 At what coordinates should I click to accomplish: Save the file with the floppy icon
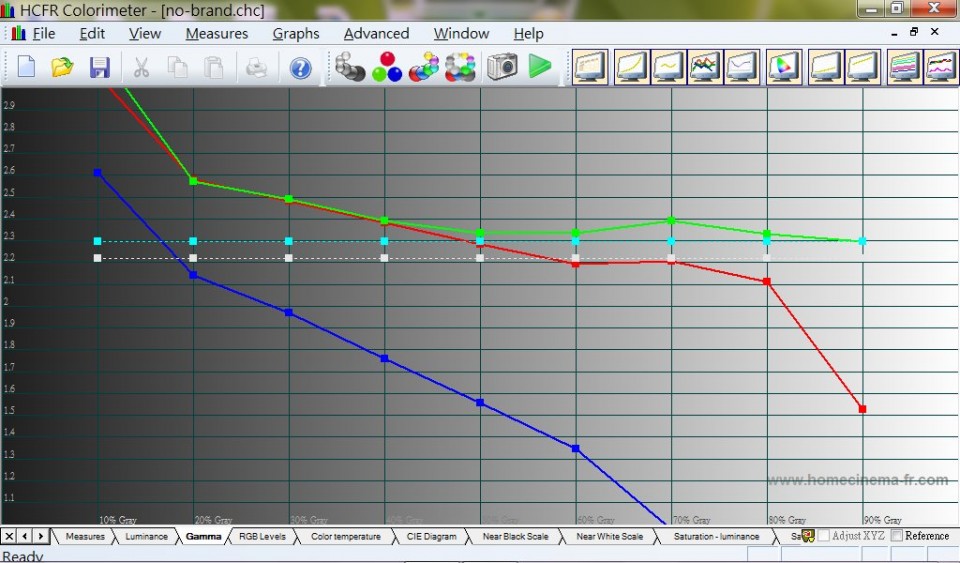click(x=99, y=67)
